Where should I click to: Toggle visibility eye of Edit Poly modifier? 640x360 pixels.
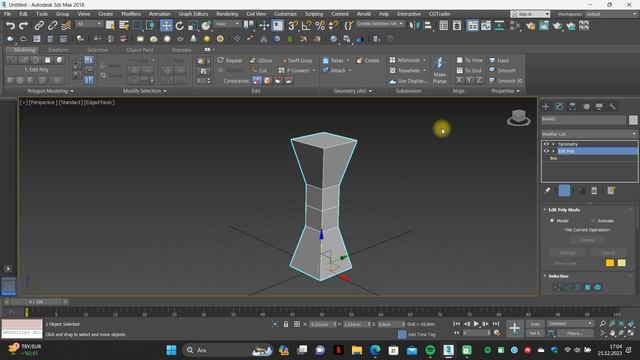click(546, 151)
